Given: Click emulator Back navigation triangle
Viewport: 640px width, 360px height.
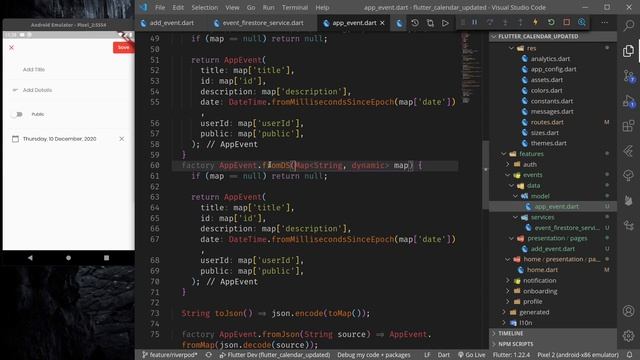Looking at the screenshot, I should [30, 258].
